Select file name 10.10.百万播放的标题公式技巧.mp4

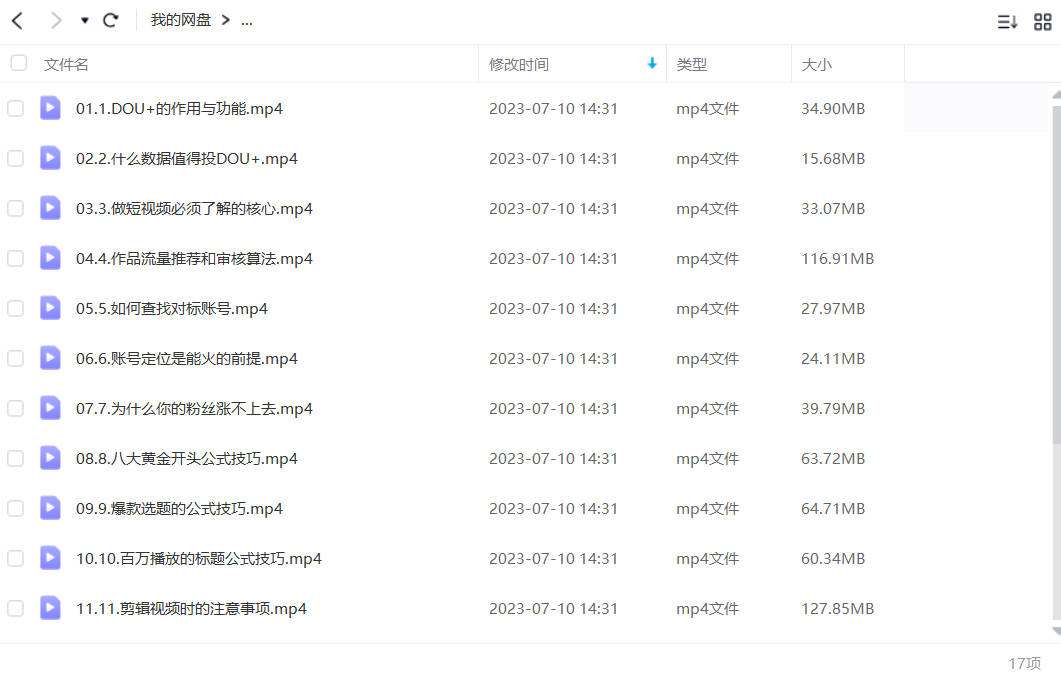click(199, 558)
